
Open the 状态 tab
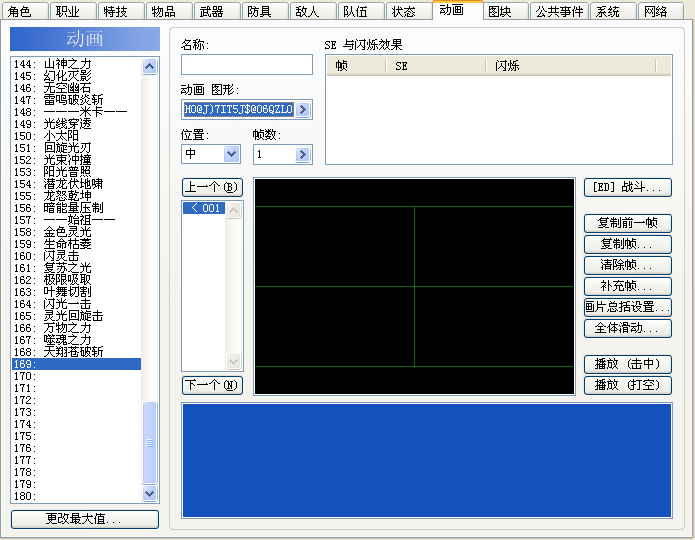[409, 11]
